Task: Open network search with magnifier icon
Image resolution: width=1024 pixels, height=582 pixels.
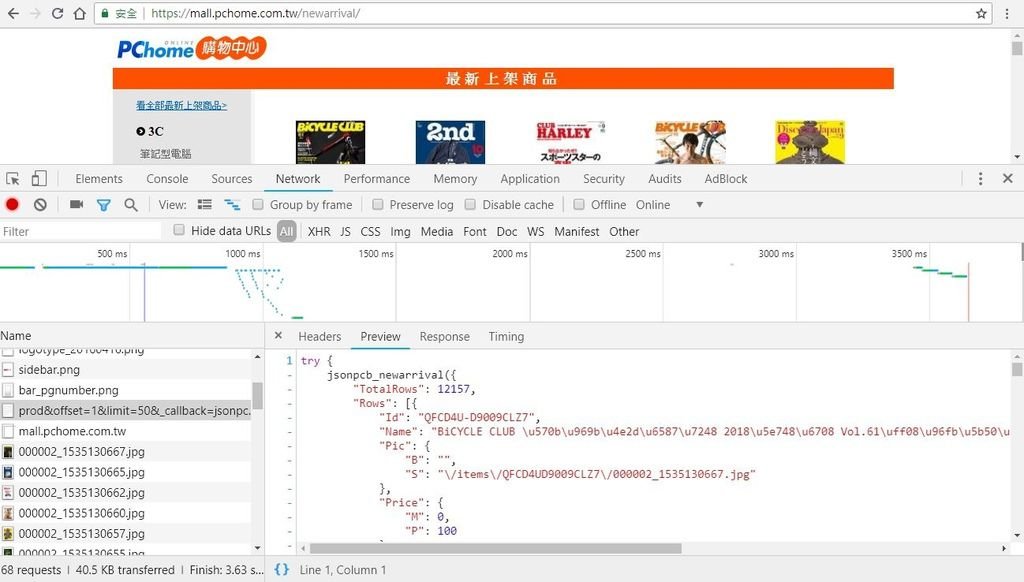Action: point(131,205)
